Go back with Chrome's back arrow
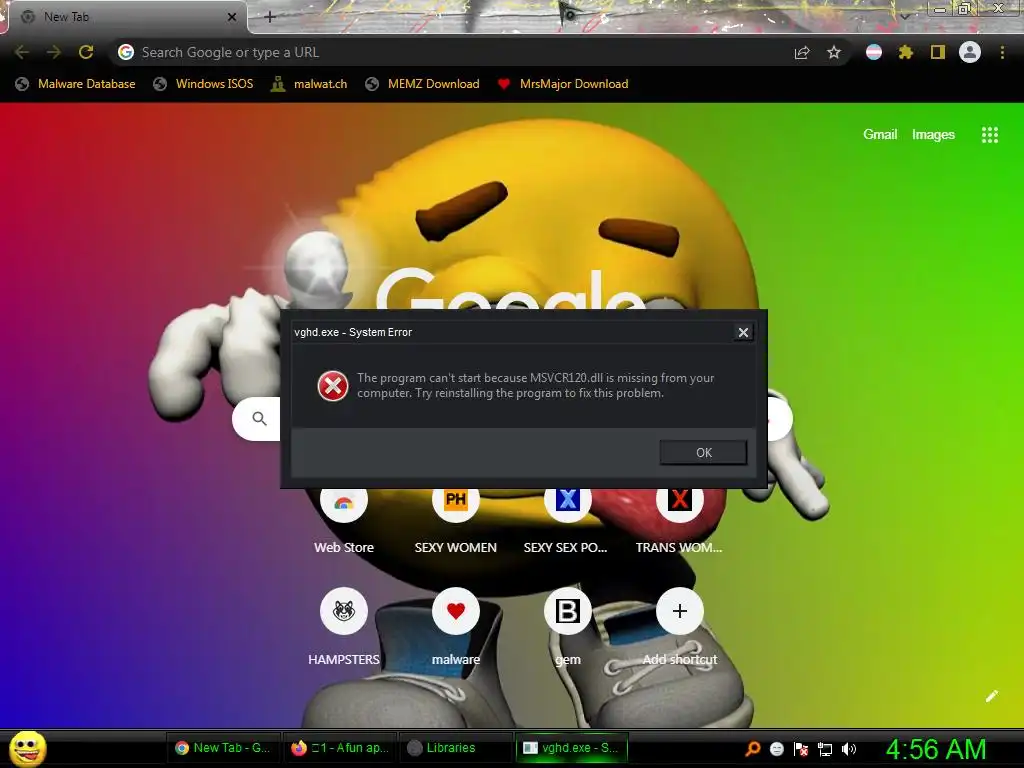 [22, 52]
